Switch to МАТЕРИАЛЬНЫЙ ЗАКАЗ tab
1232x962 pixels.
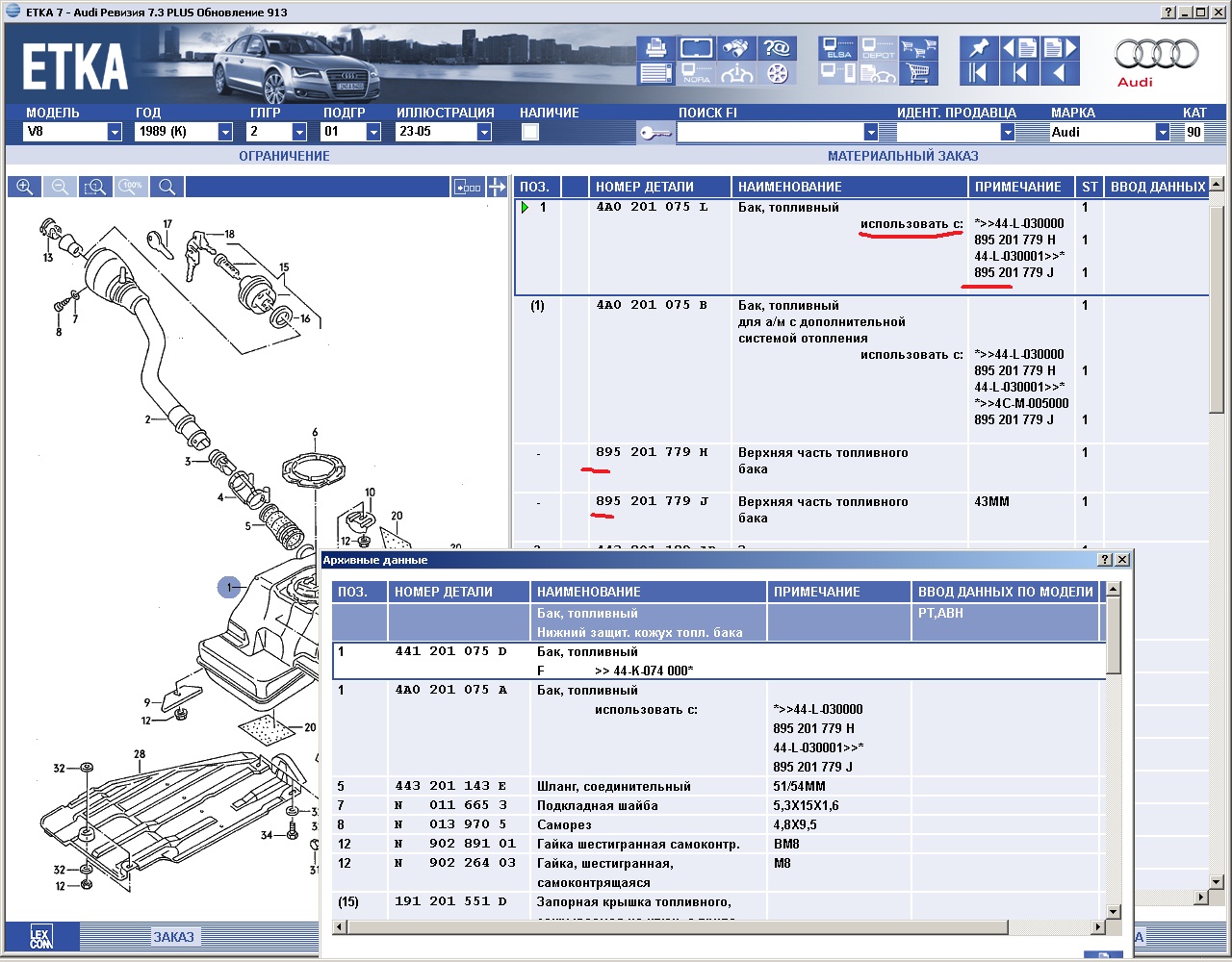coord(903,156)
